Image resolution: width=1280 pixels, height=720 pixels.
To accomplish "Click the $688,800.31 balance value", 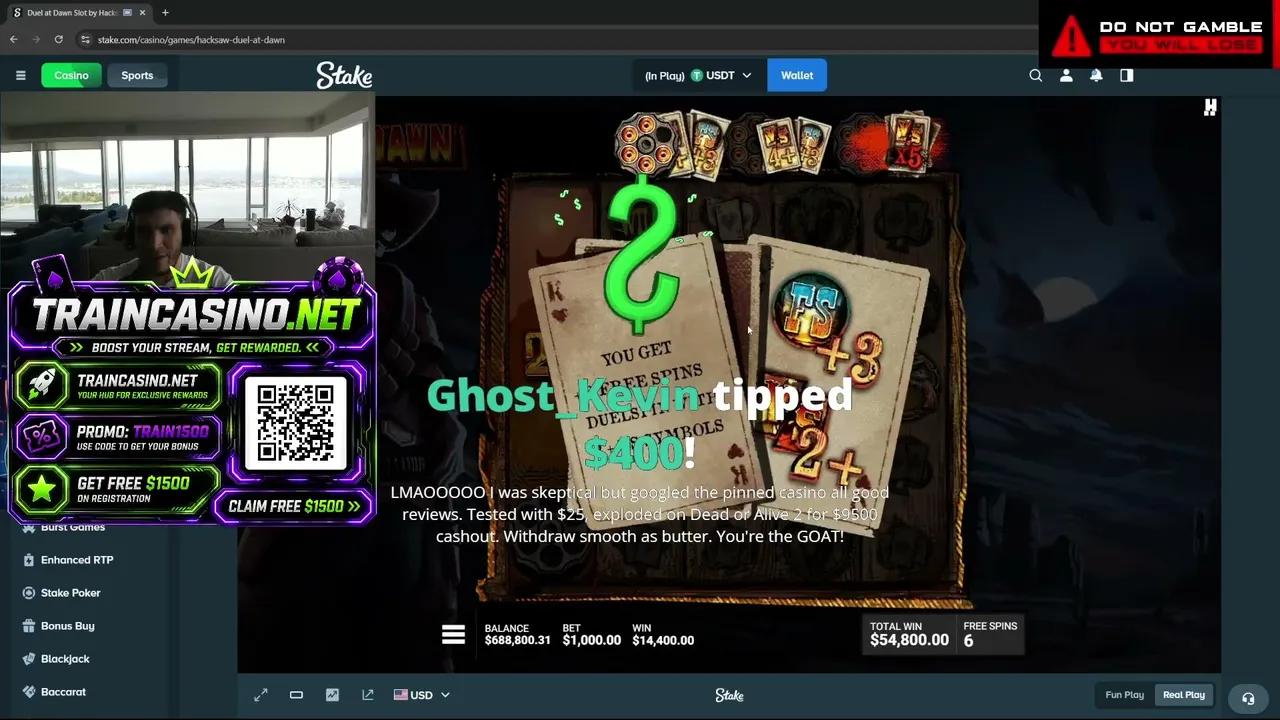I will (x=517, y=640).
